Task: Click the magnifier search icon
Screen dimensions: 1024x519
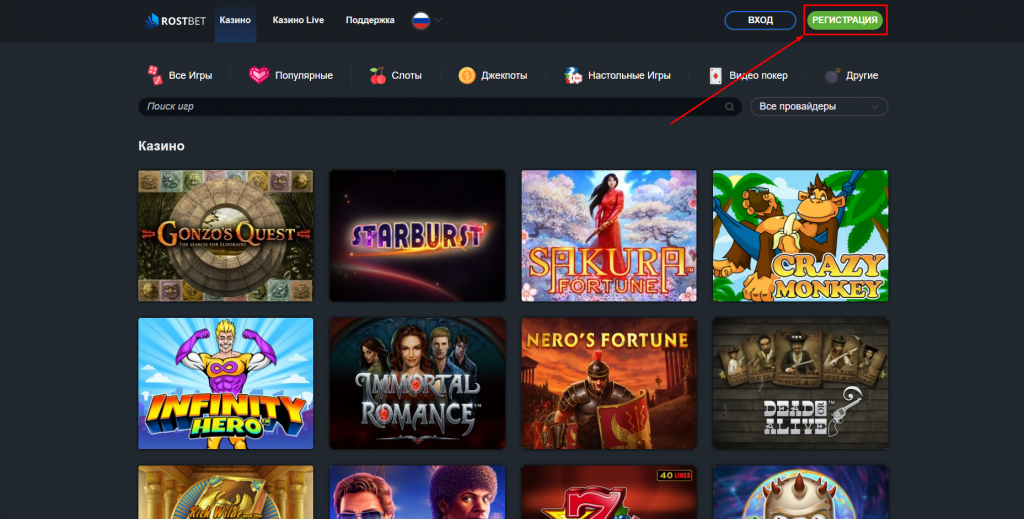Action: [x=729, y=106]
